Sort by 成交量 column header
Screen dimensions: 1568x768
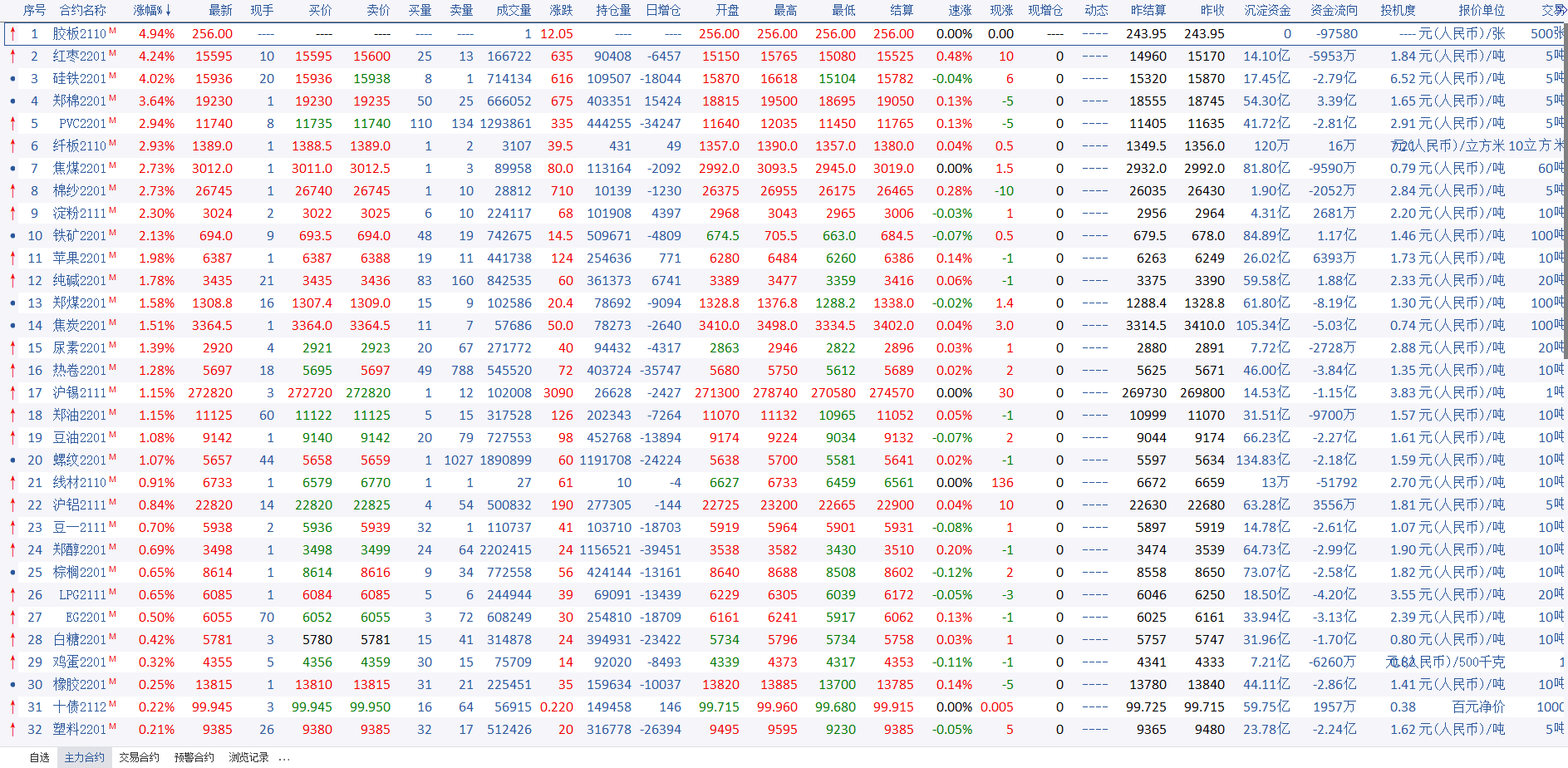point(514,11)
